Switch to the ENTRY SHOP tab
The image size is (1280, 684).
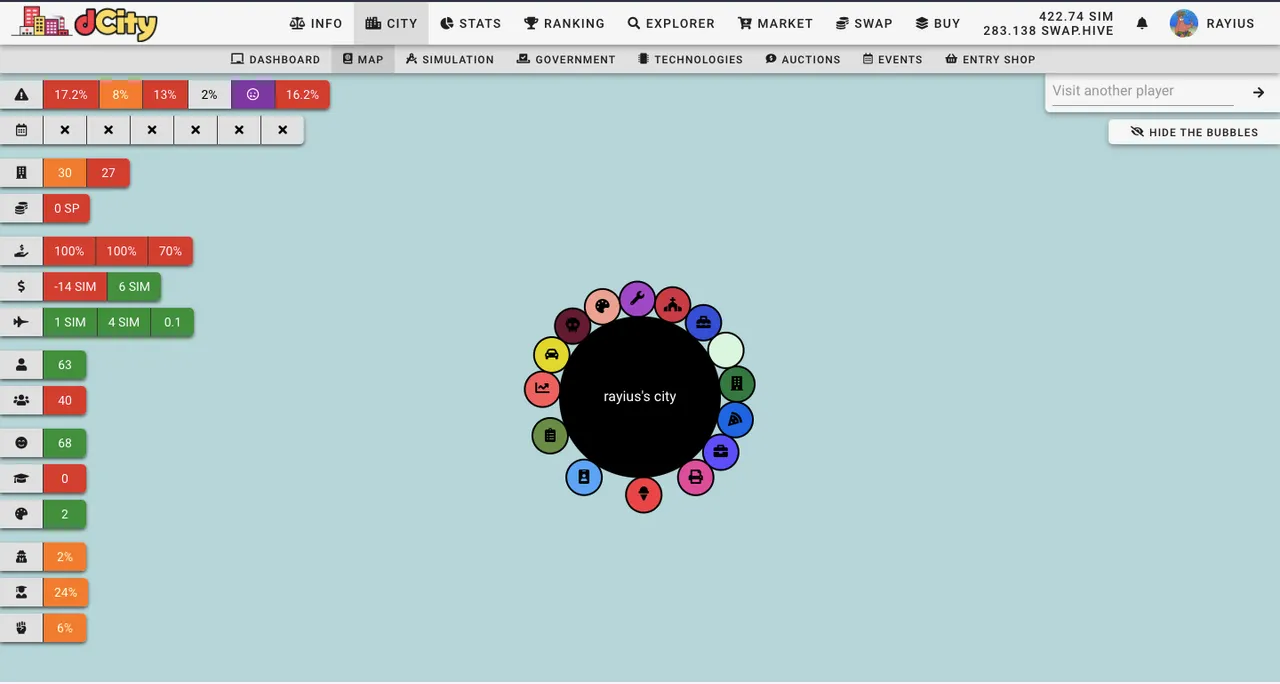[x=990, y=59]
